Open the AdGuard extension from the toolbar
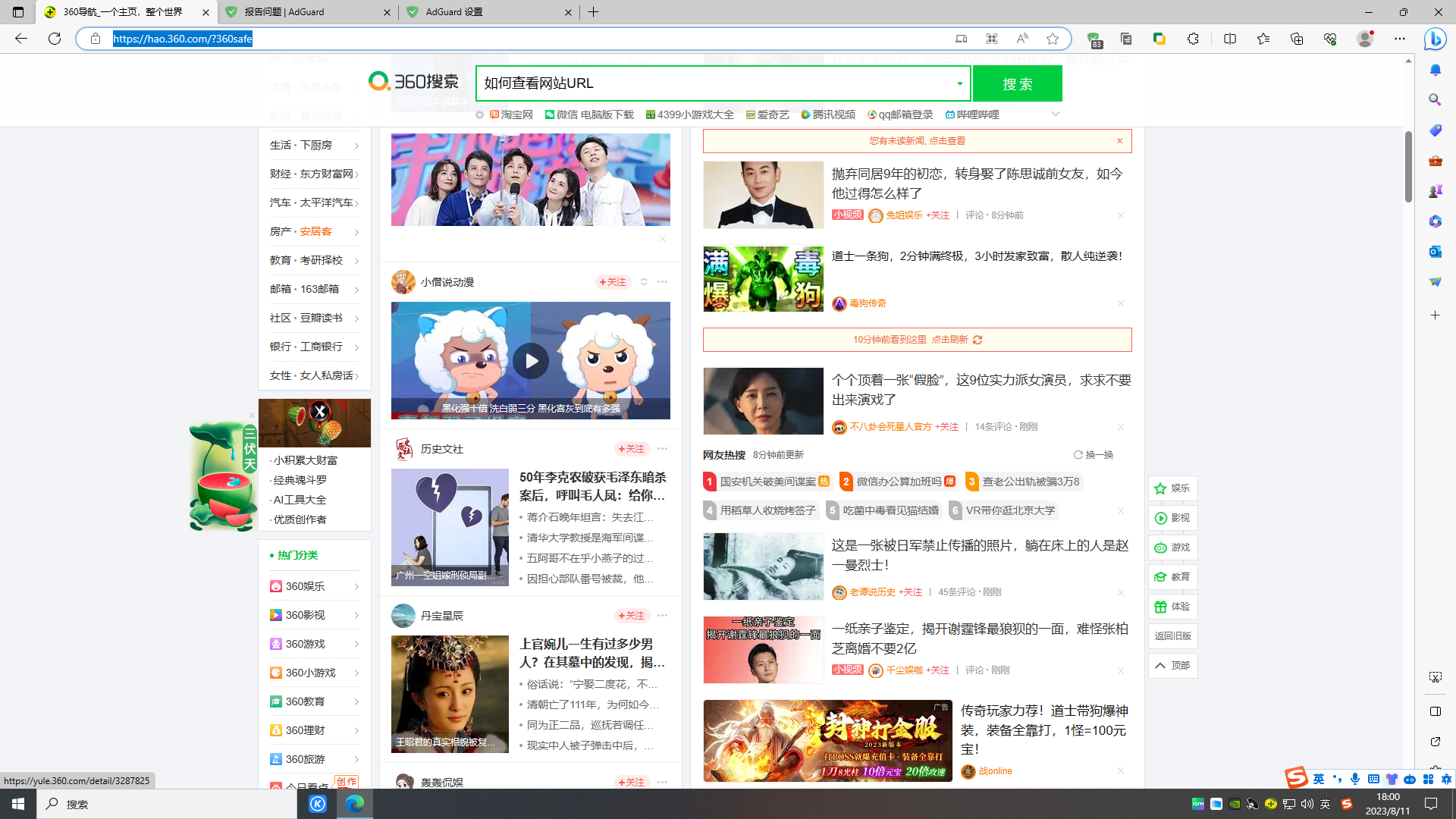 (1093, 39)
